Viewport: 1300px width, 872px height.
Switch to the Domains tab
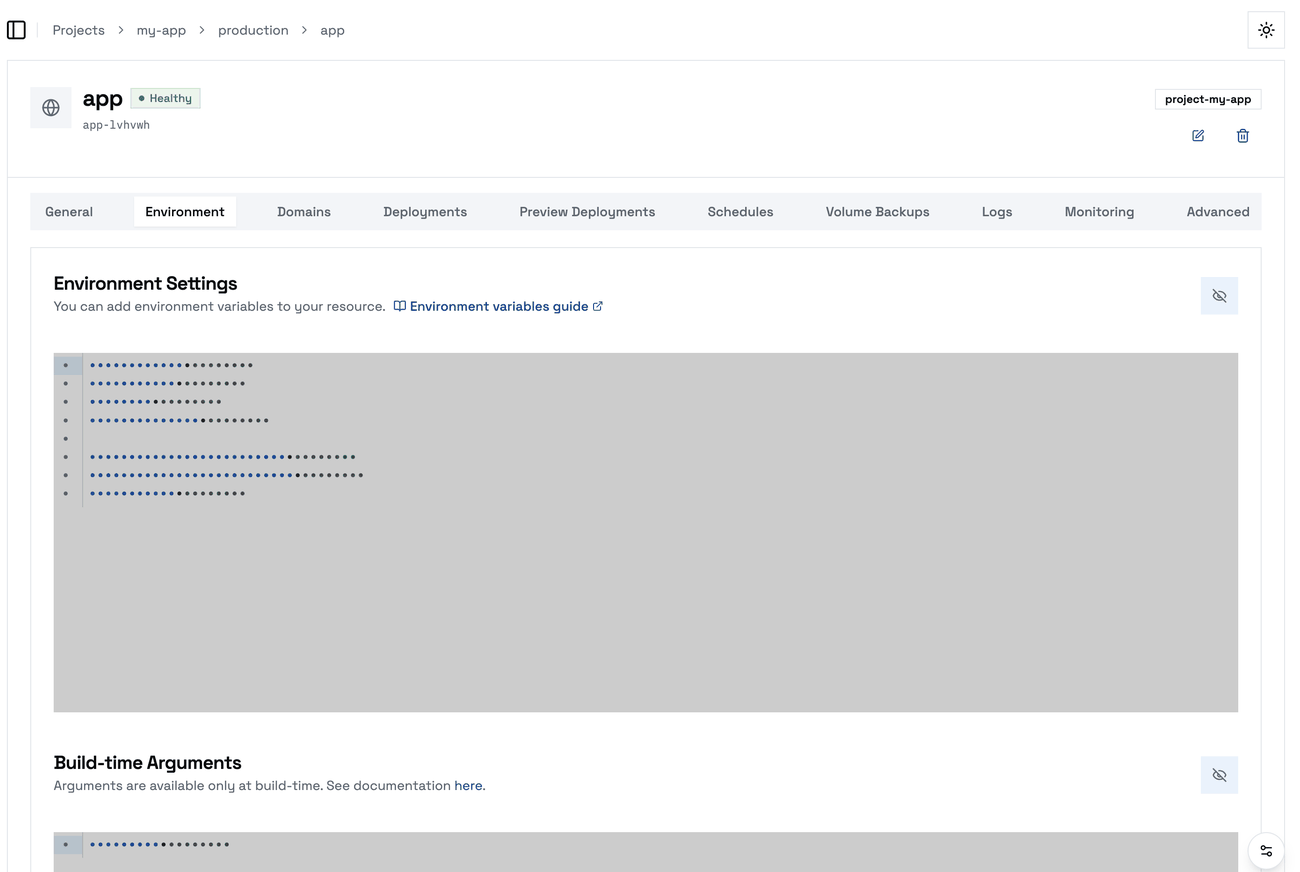coord(304,212)
